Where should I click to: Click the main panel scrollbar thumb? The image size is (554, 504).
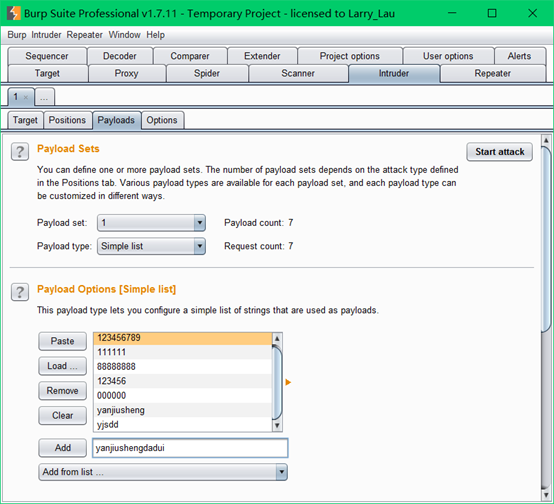tap(546, 239)
